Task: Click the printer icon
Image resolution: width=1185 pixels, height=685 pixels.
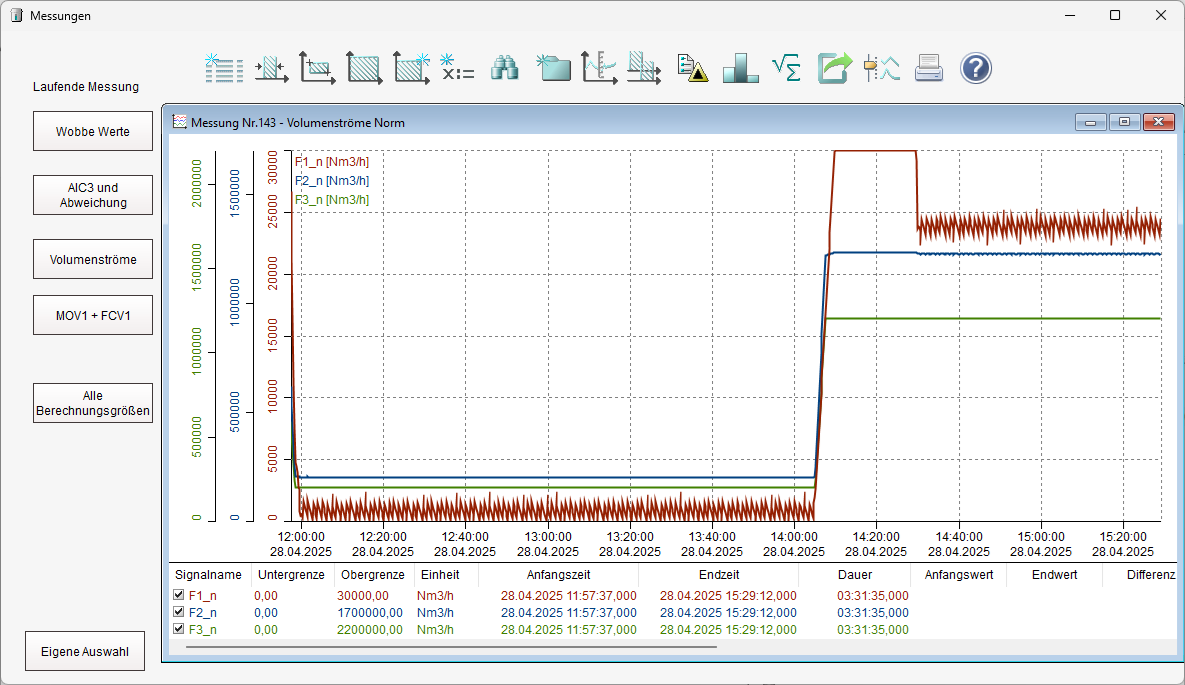Action: coord(929,68)
